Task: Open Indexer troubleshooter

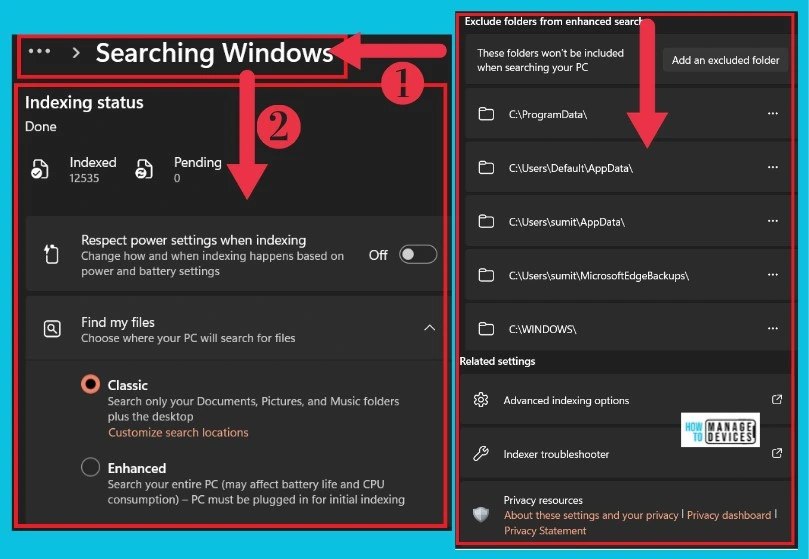Action: coord(625,454)
